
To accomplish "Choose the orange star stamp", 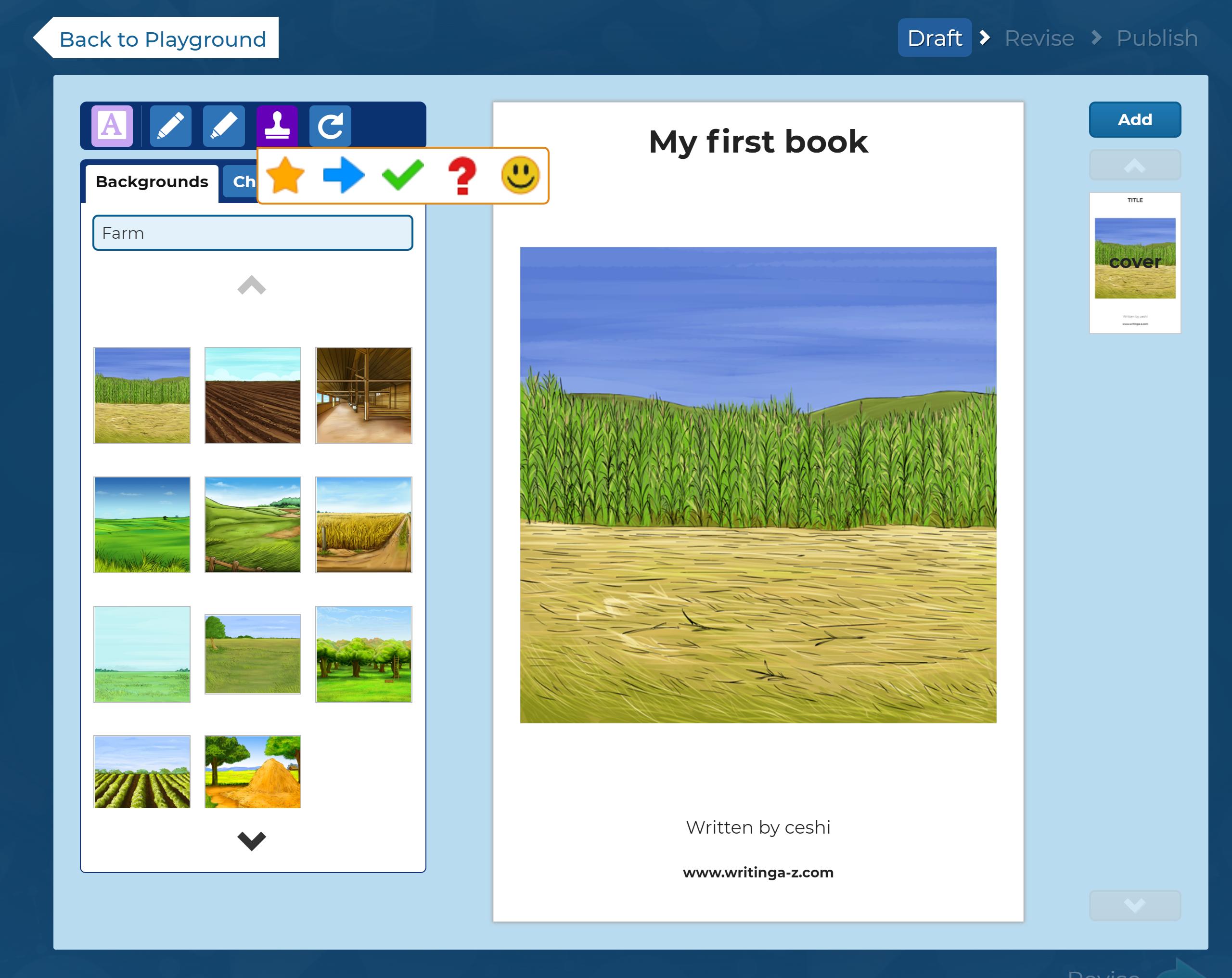I will click(x=286, y=176).
